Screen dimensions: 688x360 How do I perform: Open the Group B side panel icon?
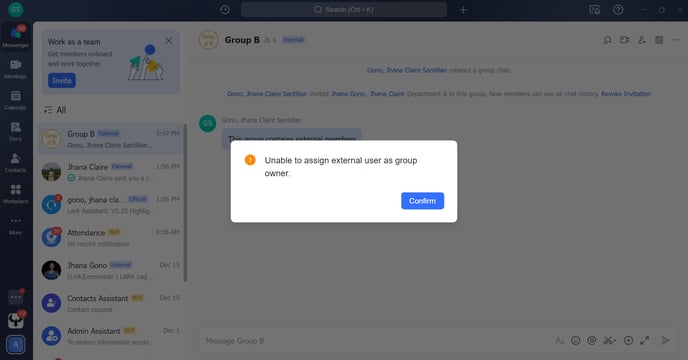point(659,40)
